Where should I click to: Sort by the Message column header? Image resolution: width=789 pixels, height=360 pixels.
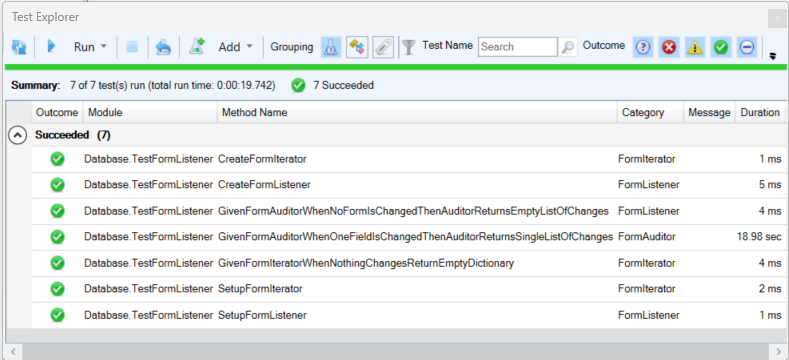pos(709,113)
